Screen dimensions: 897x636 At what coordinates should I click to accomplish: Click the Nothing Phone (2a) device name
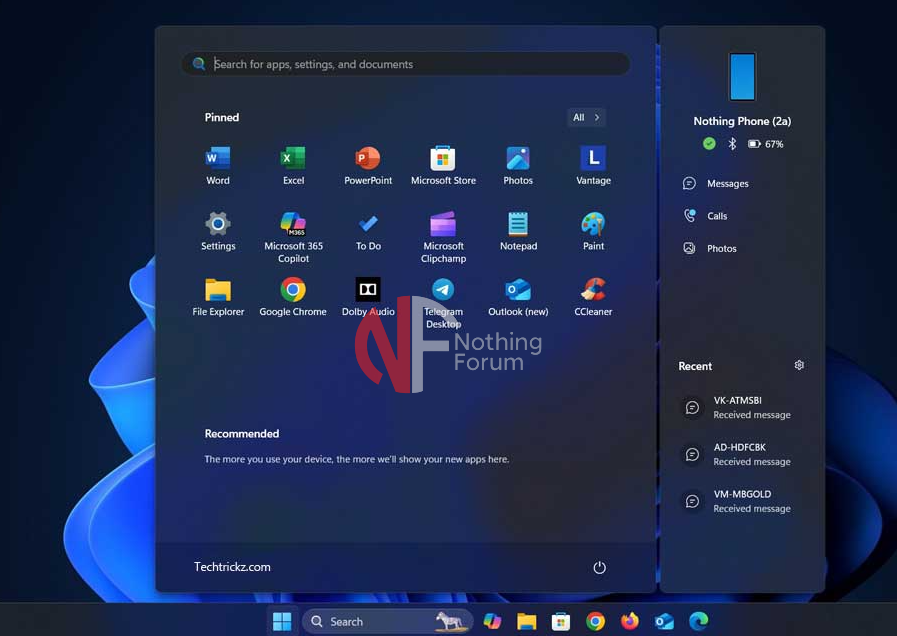(742, 121)
